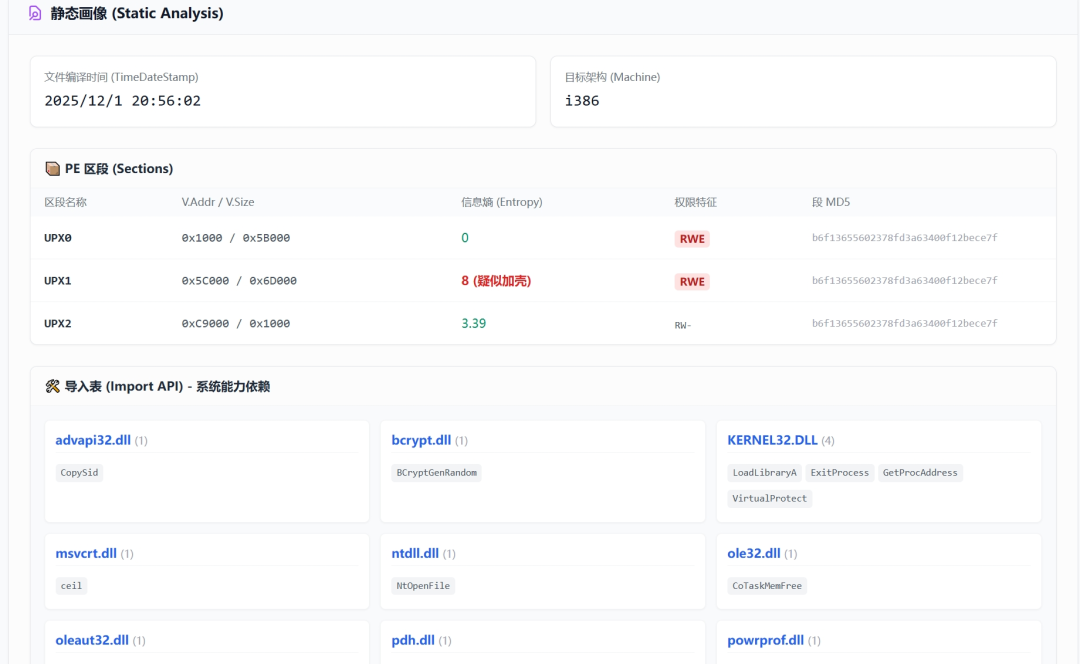
Task: Click the timestamp 2025/12/1 20:56:02
Action: (123, 101)
